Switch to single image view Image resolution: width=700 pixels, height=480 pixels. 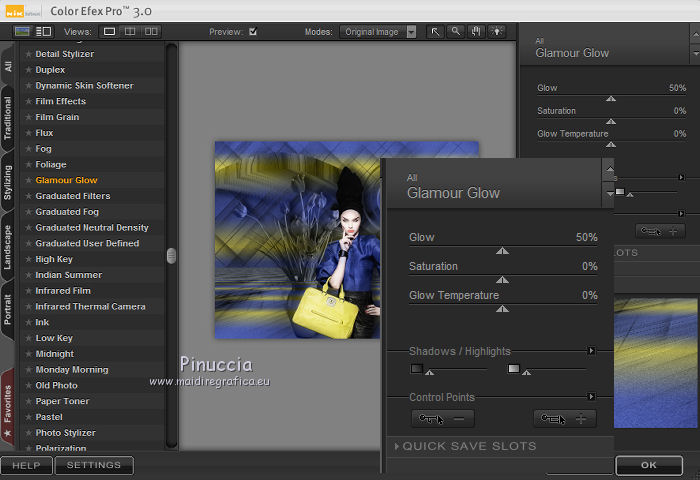point(110,32)
